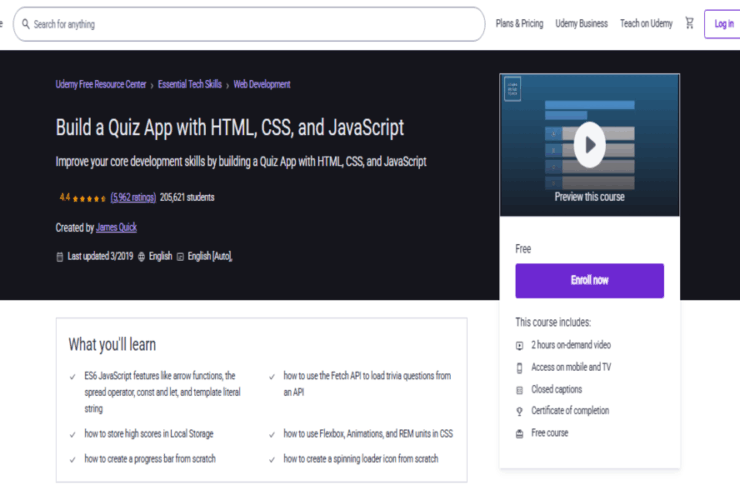Click the Free price label
740x500 pixels.
click(523, 249)
